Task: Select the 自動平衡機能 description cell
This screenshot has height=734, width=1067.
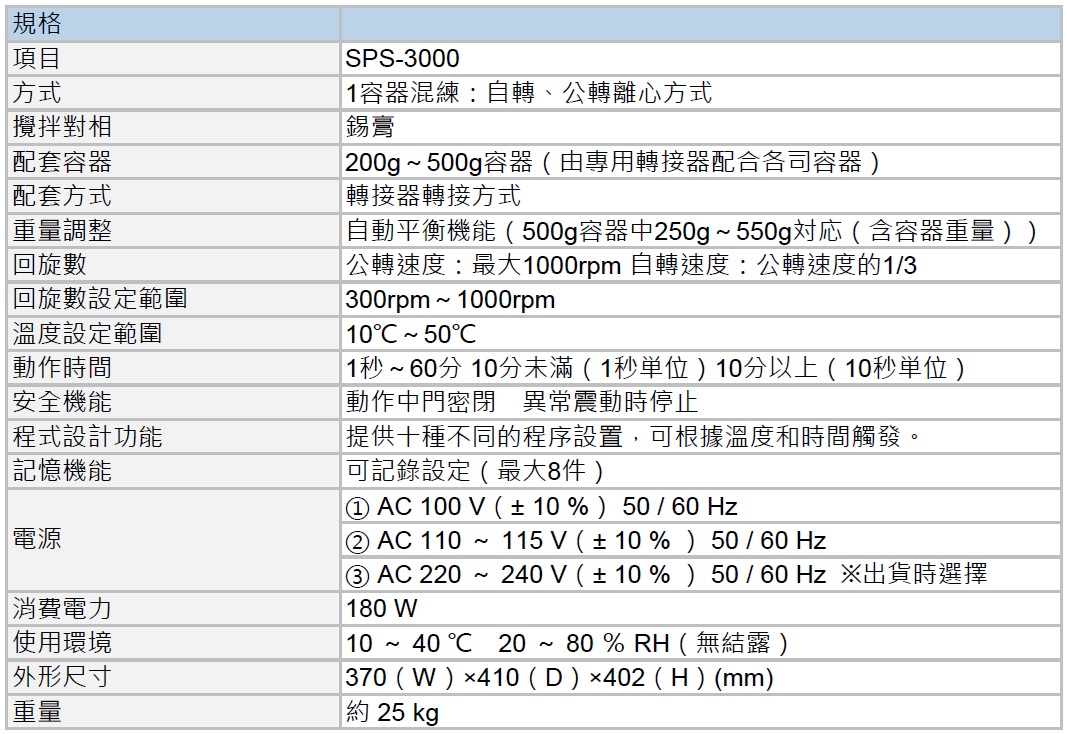Action: pos(691,231)
